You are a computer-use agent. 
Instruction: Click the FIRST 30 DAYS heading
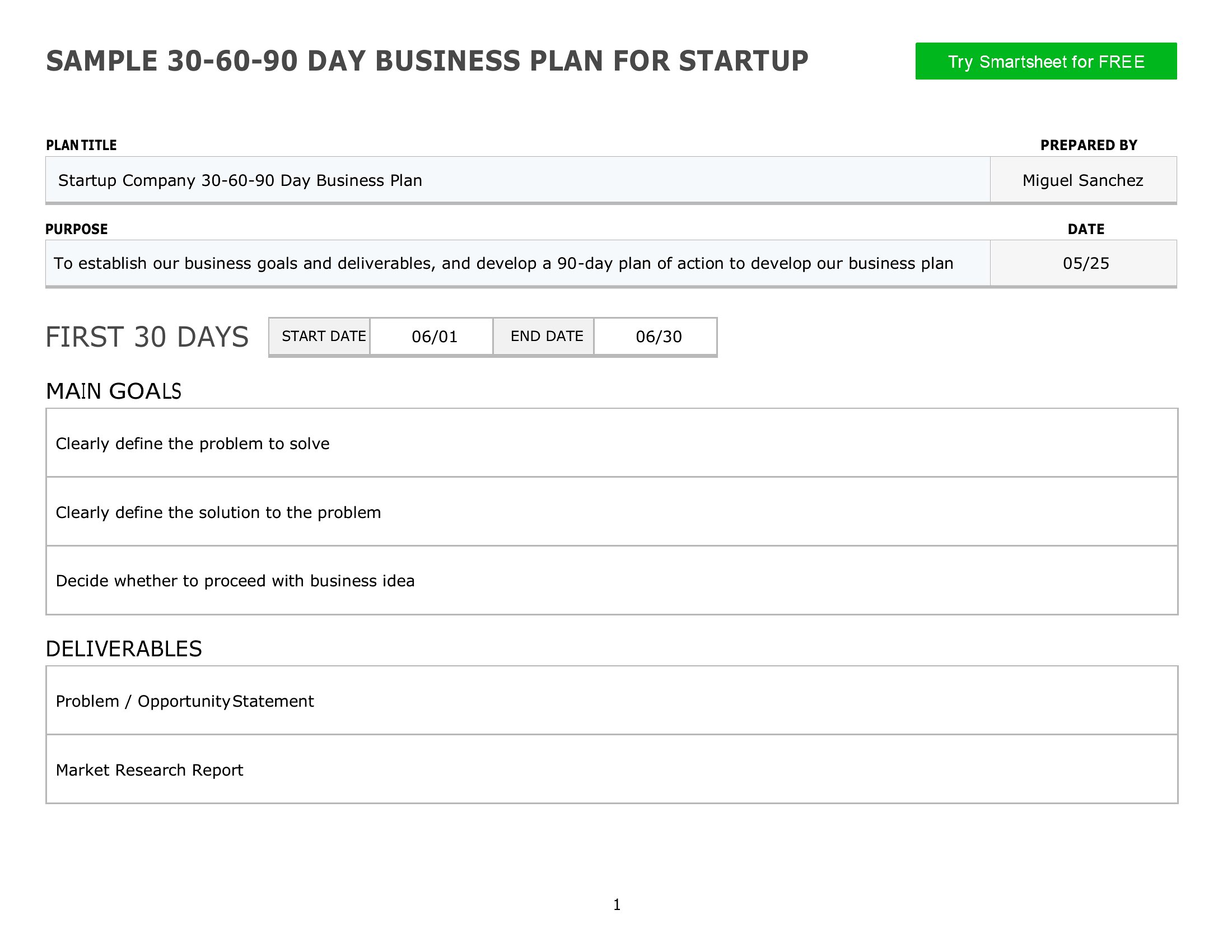tap(147, 337)
